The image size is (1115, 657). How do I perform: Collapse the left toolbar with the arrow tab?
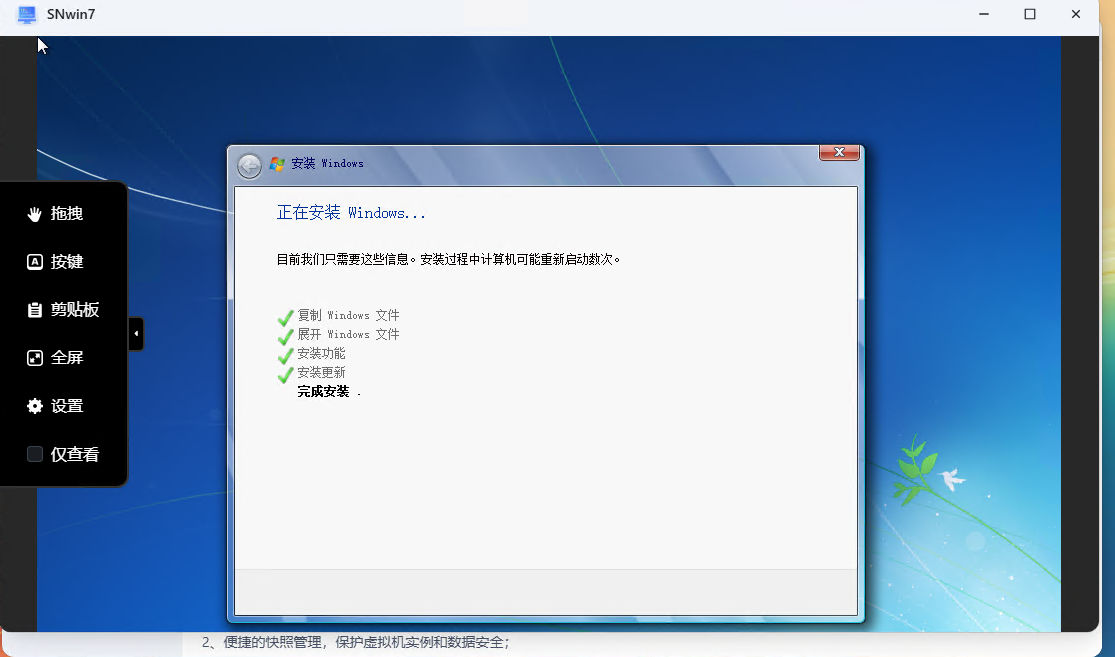pos(135,334)
